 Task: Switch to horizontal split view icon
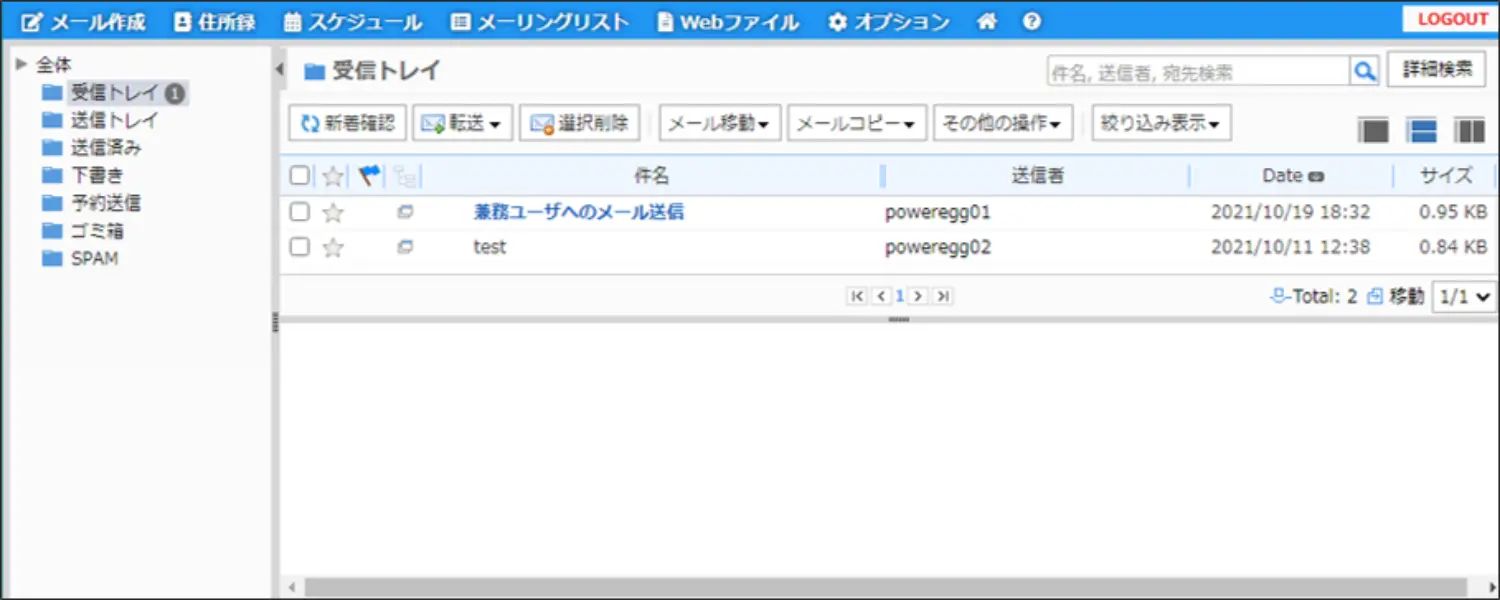click(x=1421, y=130)
